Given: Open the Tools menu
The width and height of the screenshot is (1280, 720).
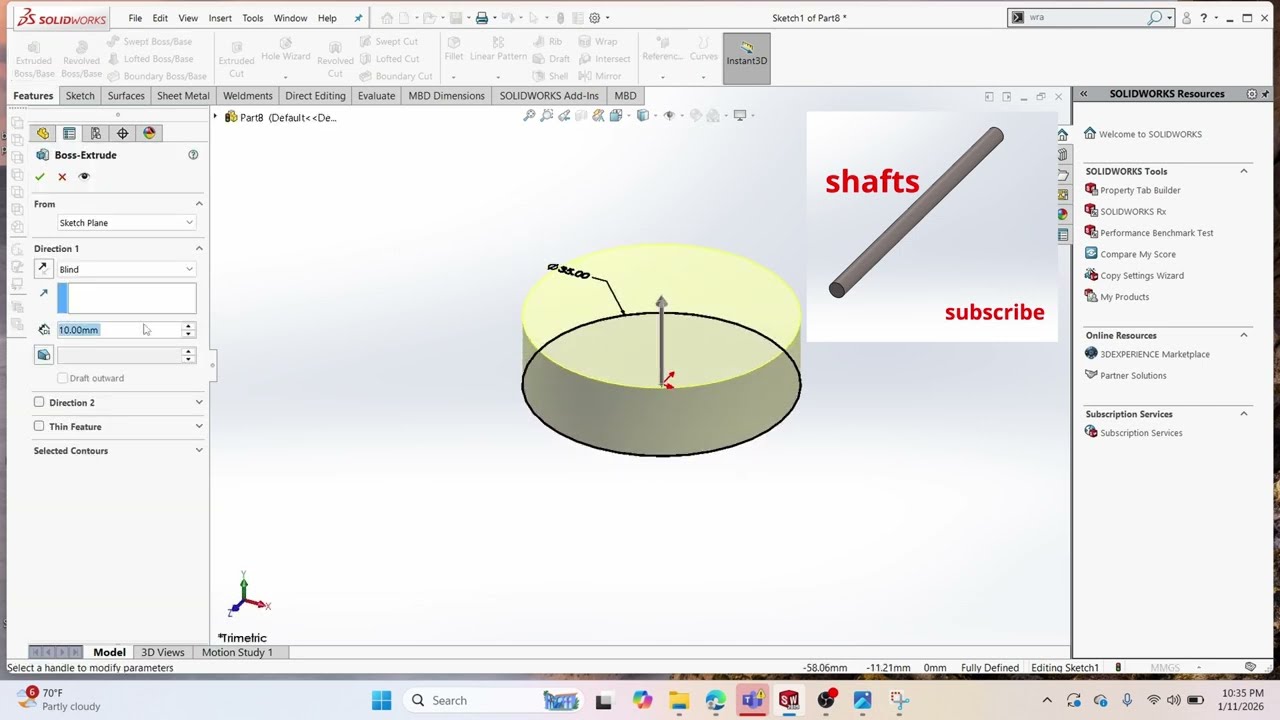Looking at the screenshot, I should click(252, 18).
